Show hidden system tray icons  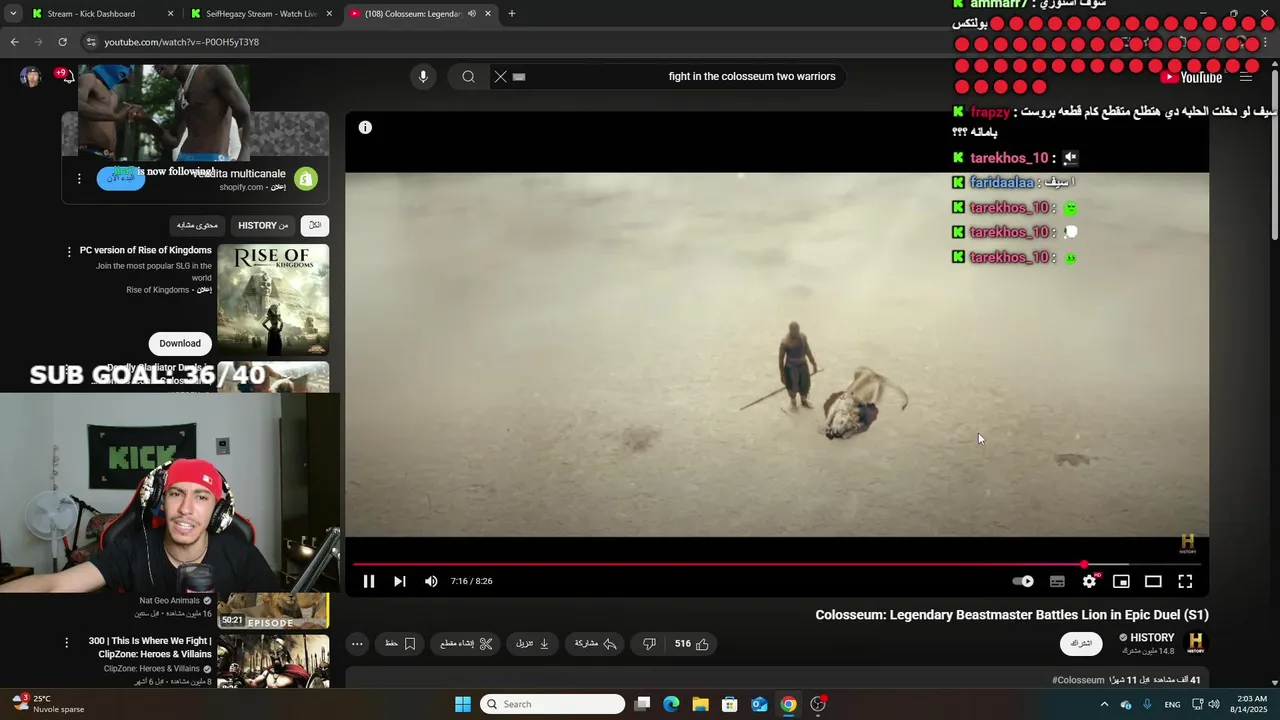pos(1104,704)
